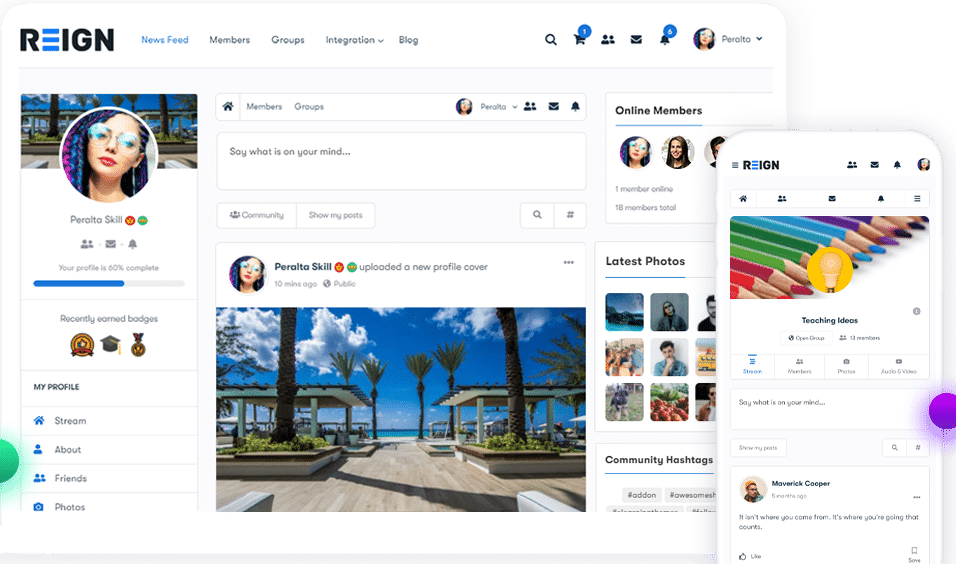Open three-dots menu on Peralta Skill post

(x=568, y=262)
